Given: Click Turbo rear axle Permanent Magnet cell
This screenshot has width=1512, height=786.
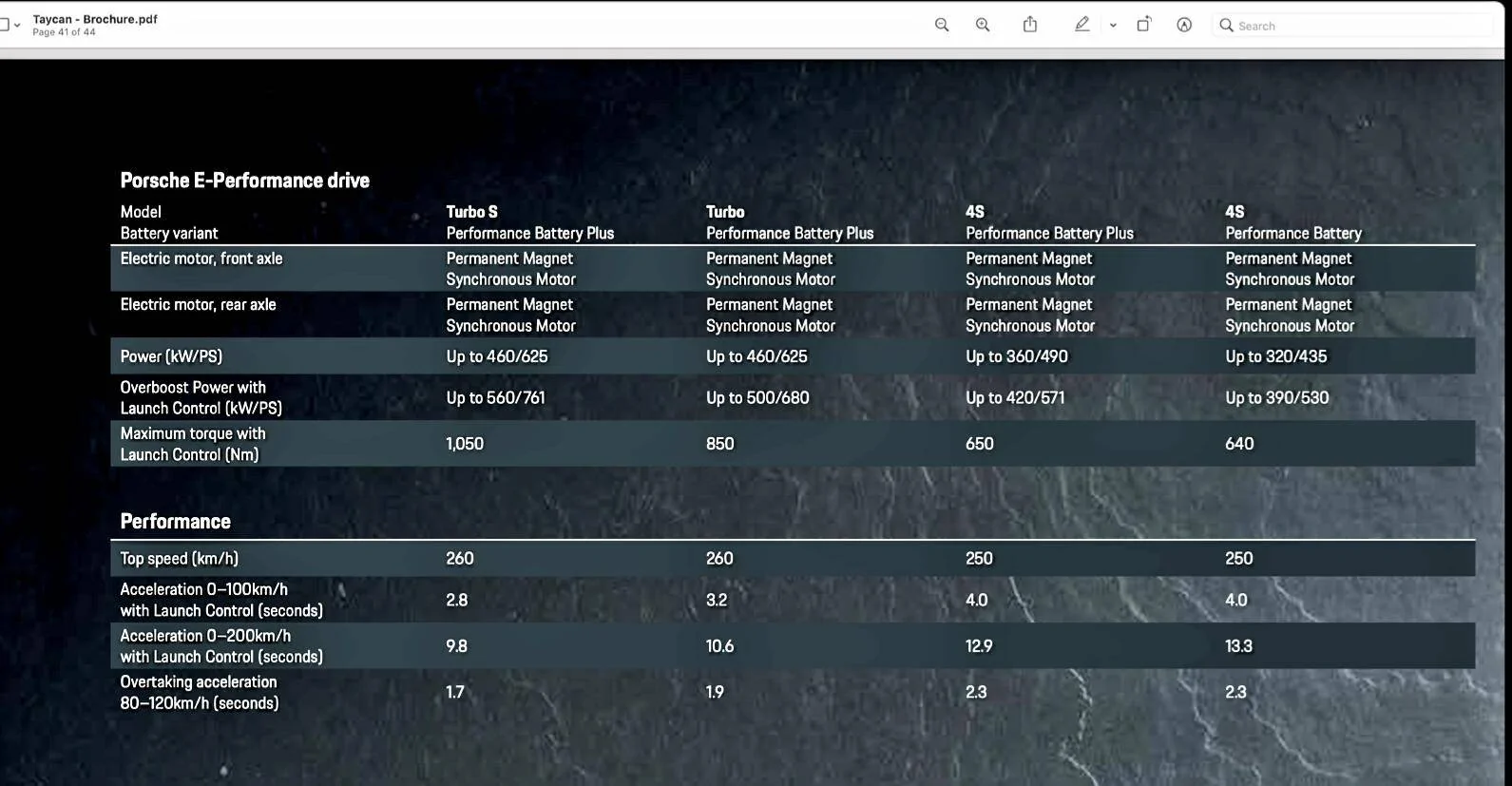Looking at the screenshot, I should click(x=771, y=315).
